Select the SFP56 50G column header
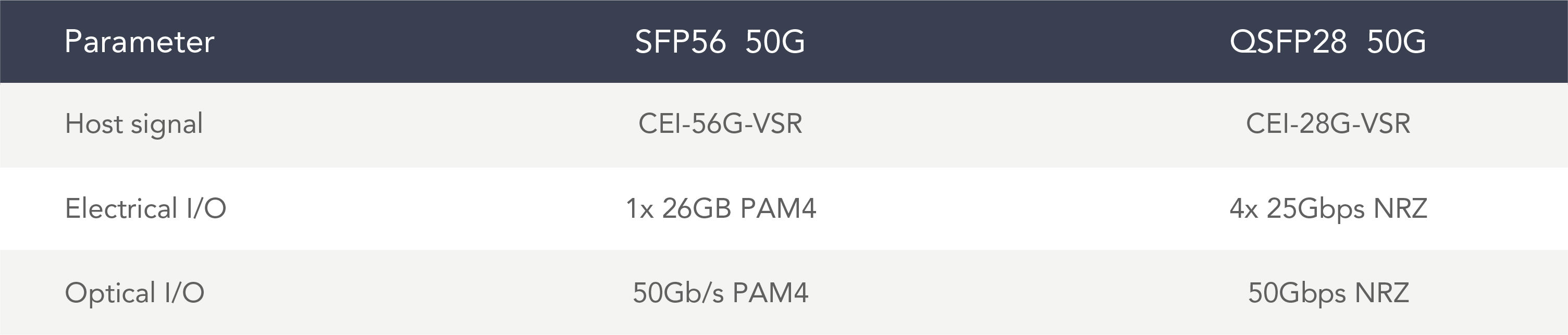 [x=720, y=42]
